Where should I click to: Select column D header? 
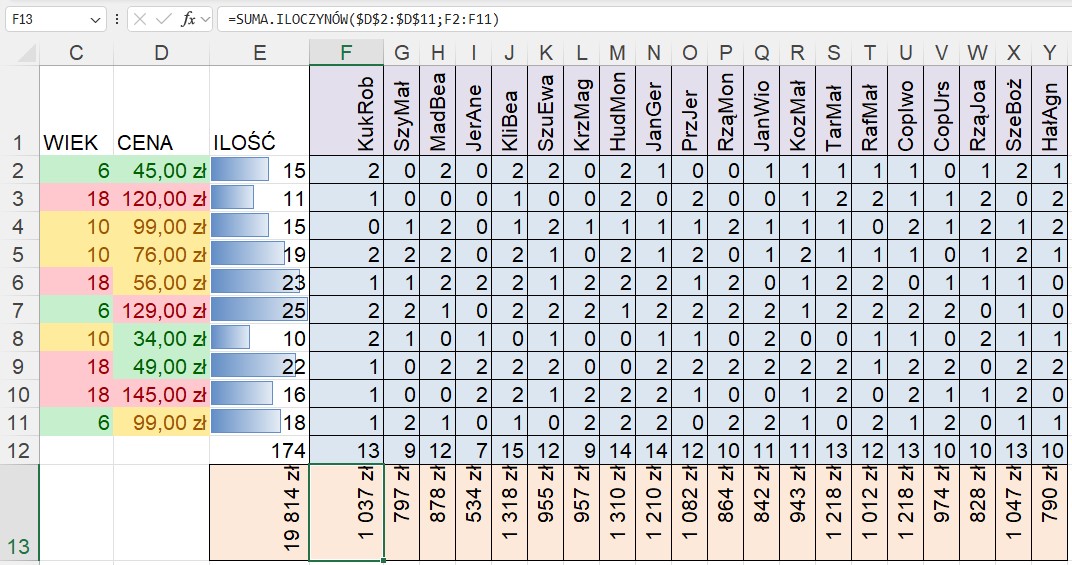[x=161, y=53]
